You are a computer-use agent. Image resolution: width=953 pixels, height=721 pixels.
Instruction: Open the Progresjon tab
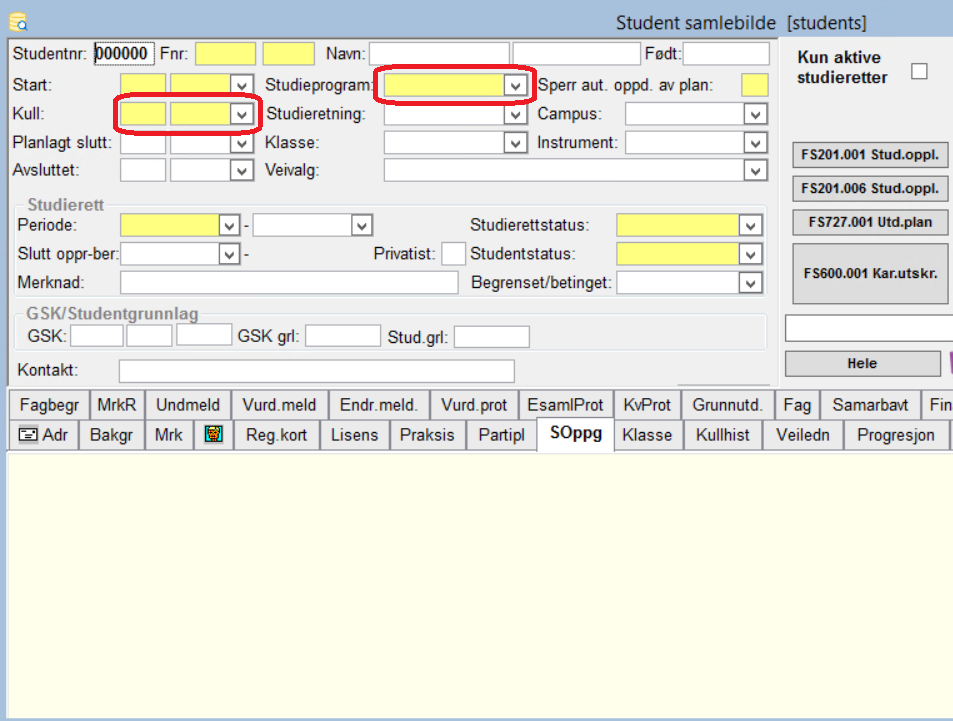(895, 435)
